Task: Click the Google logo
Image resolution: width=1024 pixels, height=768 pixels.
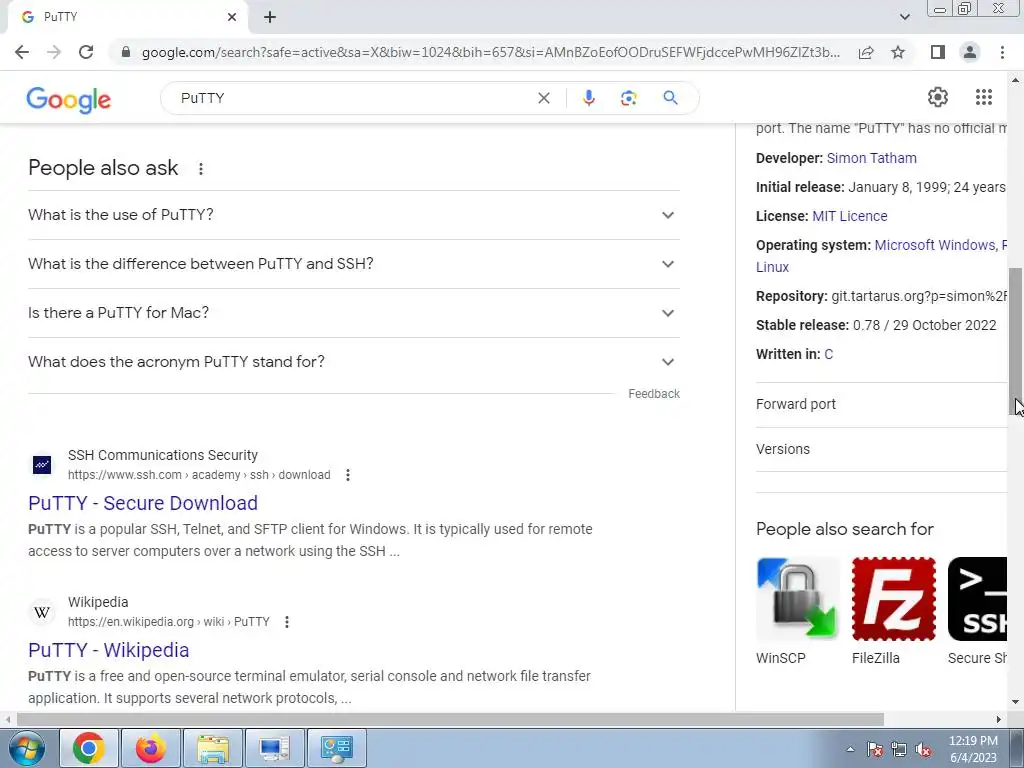Action: pyautogui.click(x=69, y=100)
